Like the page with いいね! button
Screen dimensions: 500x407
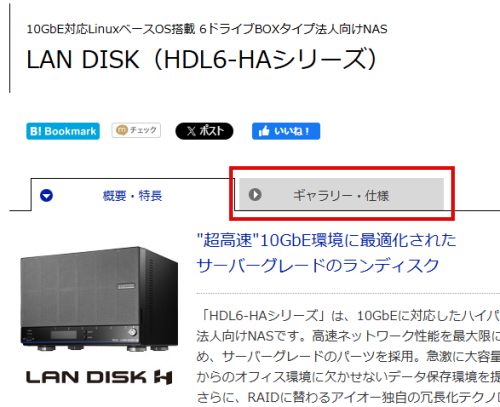pyautogui.click(x=286, y=131)
